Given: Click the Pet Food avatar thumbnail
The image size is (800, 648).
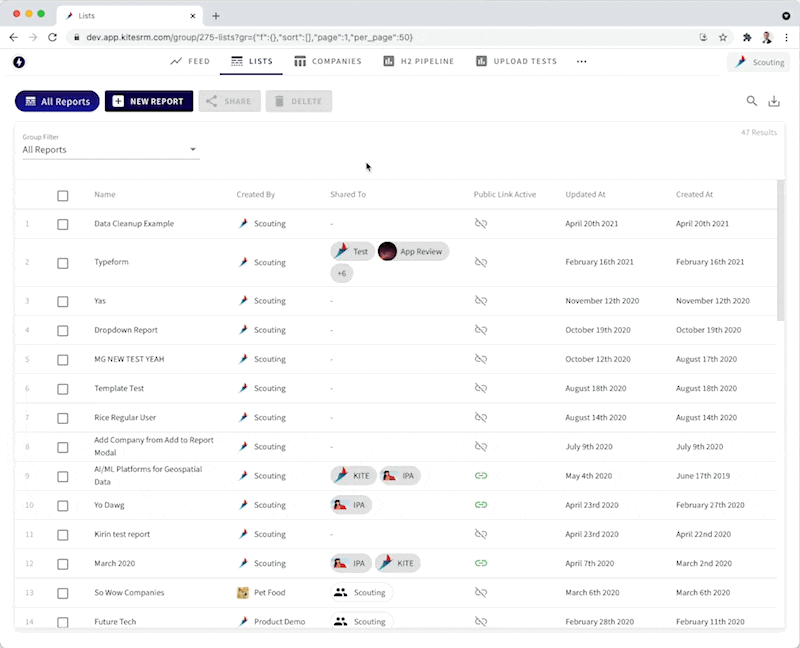Looking at the screenshot, I should click(x=243, y=592).
